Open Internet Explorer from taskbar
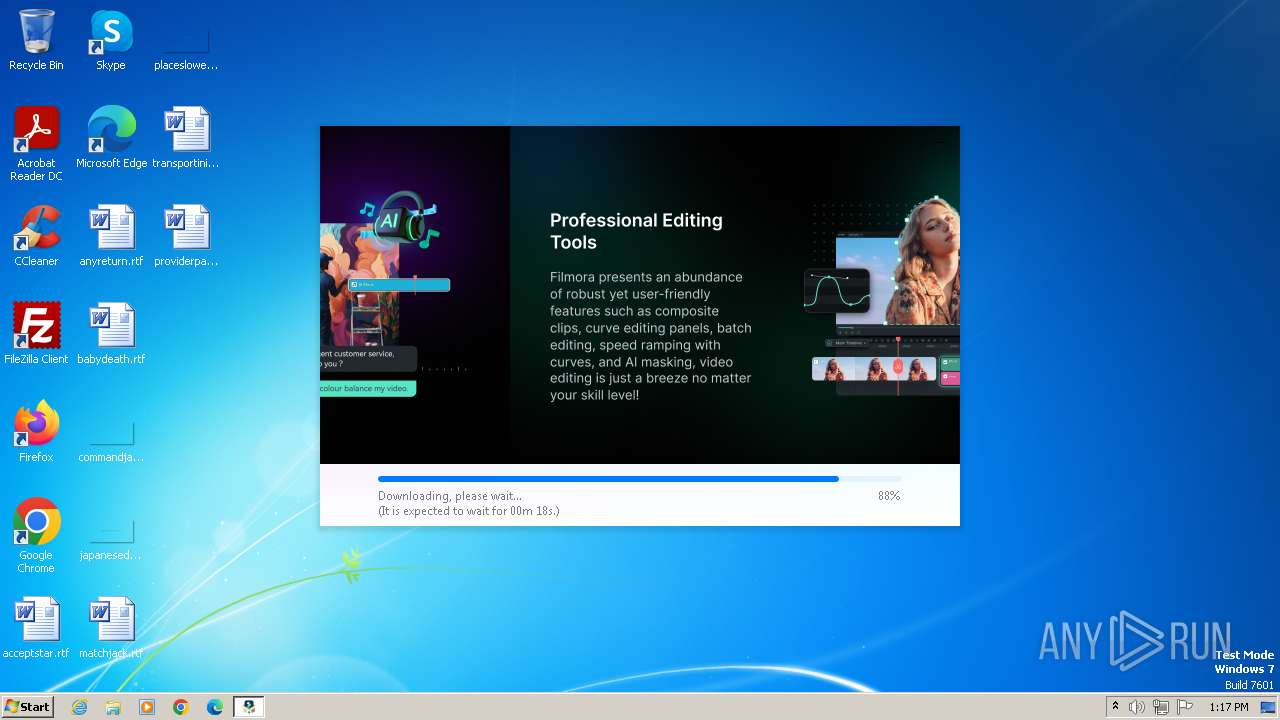 click(79, 707)
